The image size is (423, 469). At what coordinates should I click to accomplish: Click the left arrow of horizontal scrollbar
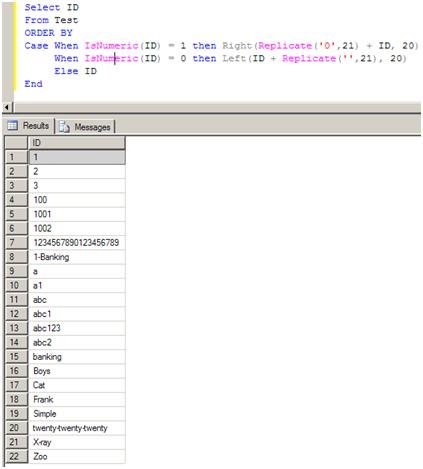point(7,108)
